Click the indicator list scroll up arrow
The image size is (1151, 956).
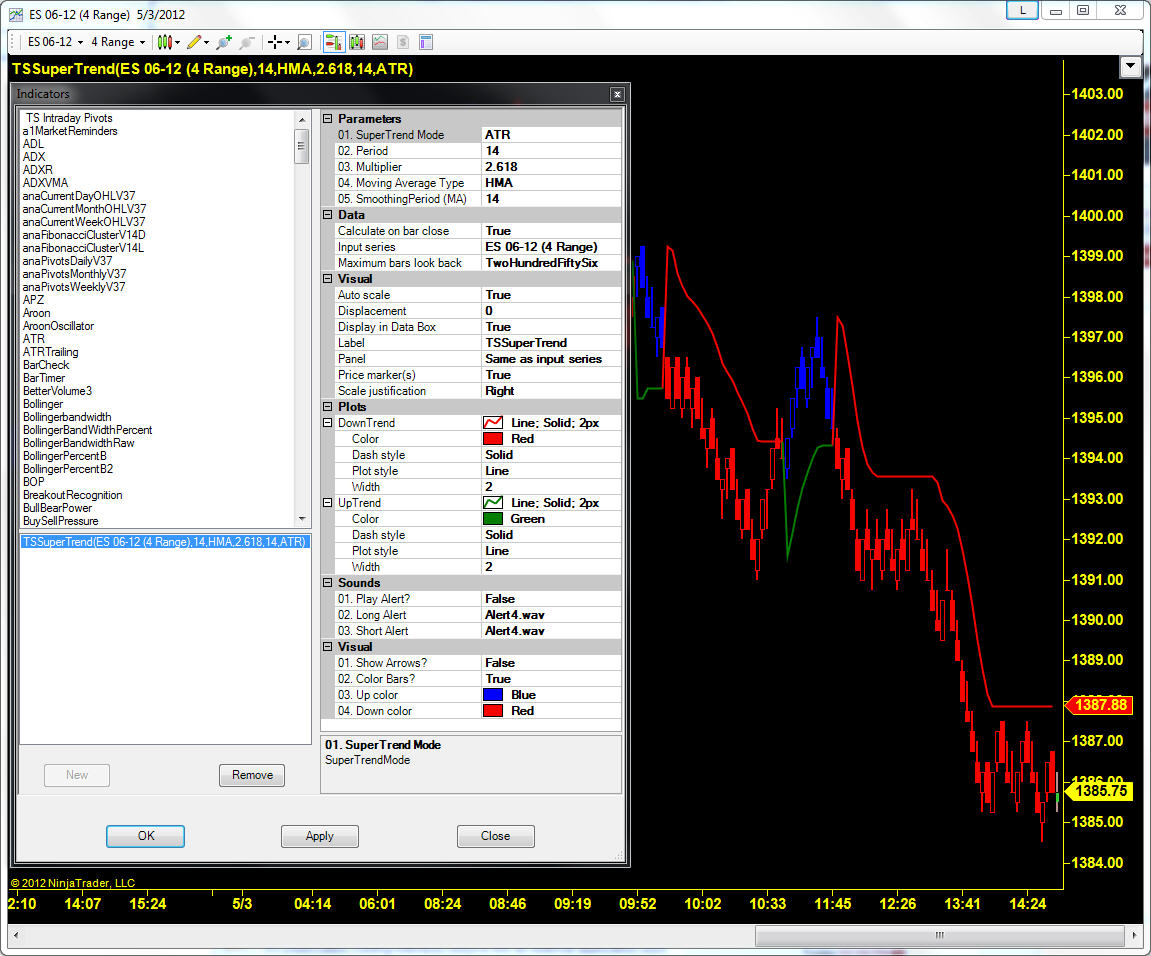tap(302, 119)
